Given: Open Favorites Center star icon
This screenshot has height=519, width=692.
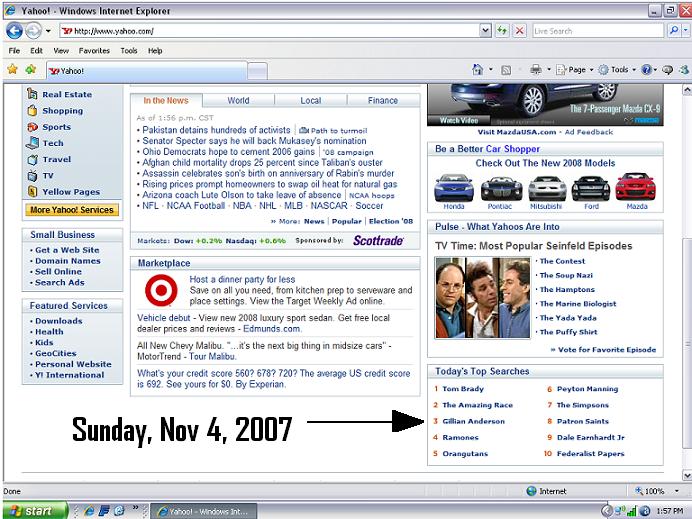Looking at the screenshot, I should click(x=12, y=69).
